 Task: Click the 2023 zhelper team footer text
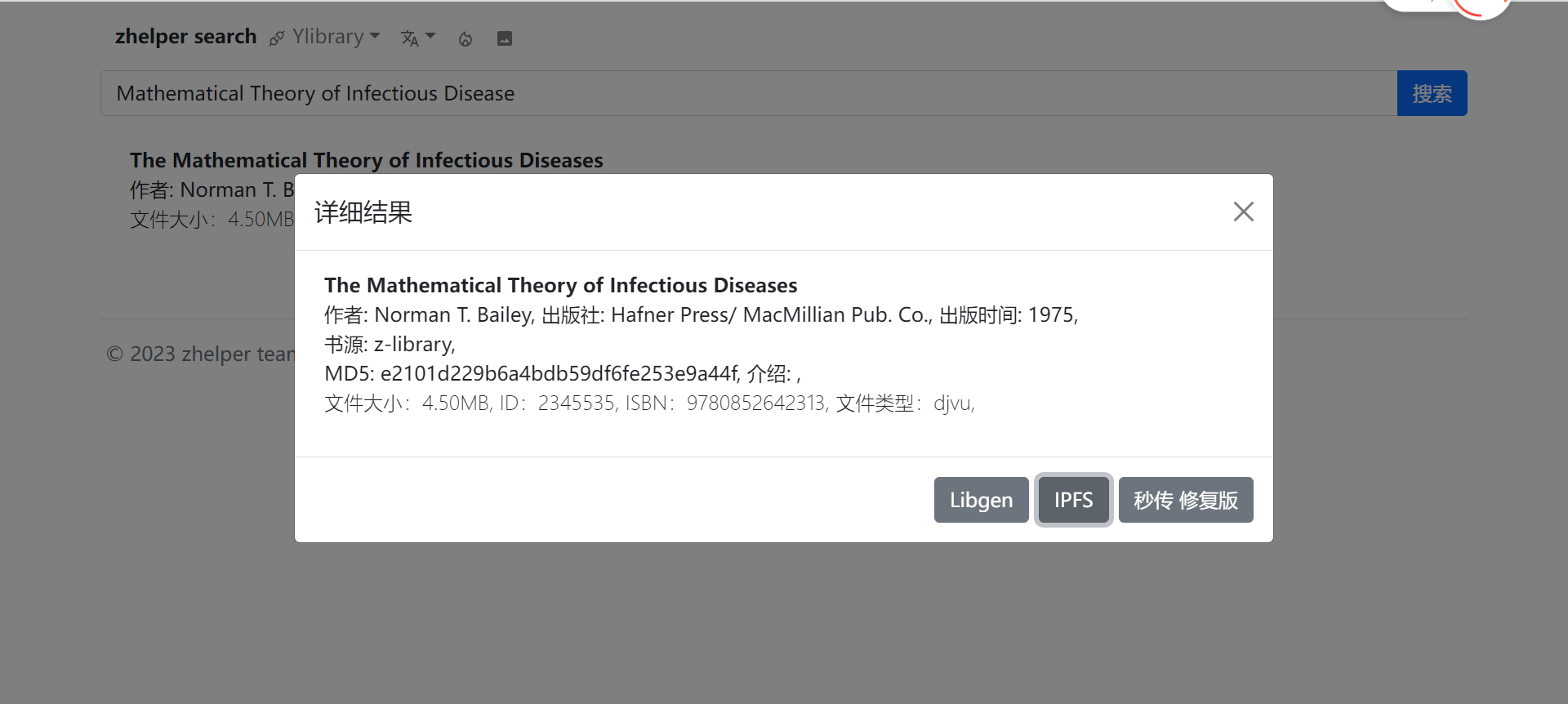coord(200,354)
